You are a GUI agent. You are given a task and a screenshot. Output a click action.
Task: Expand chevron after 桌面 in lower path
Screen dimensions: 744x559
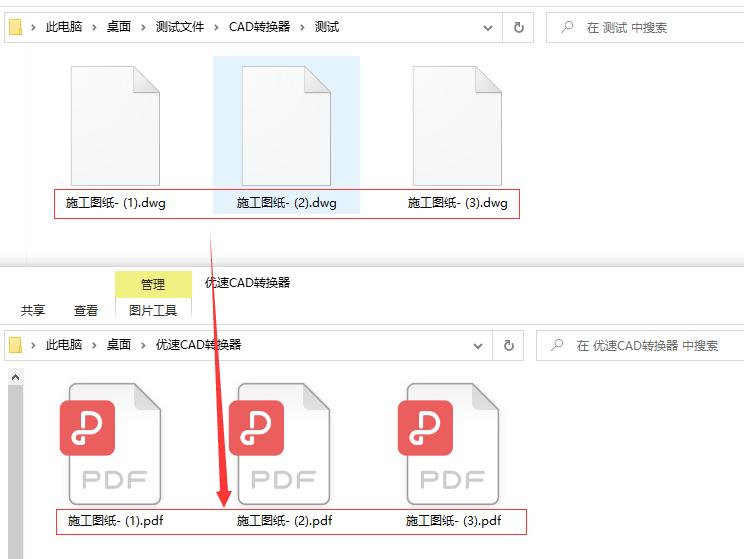143,345
